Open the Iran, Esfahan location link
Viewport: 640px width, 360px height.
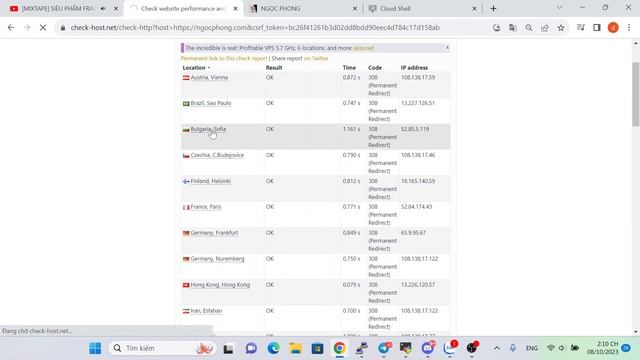[x=206, y=311]
